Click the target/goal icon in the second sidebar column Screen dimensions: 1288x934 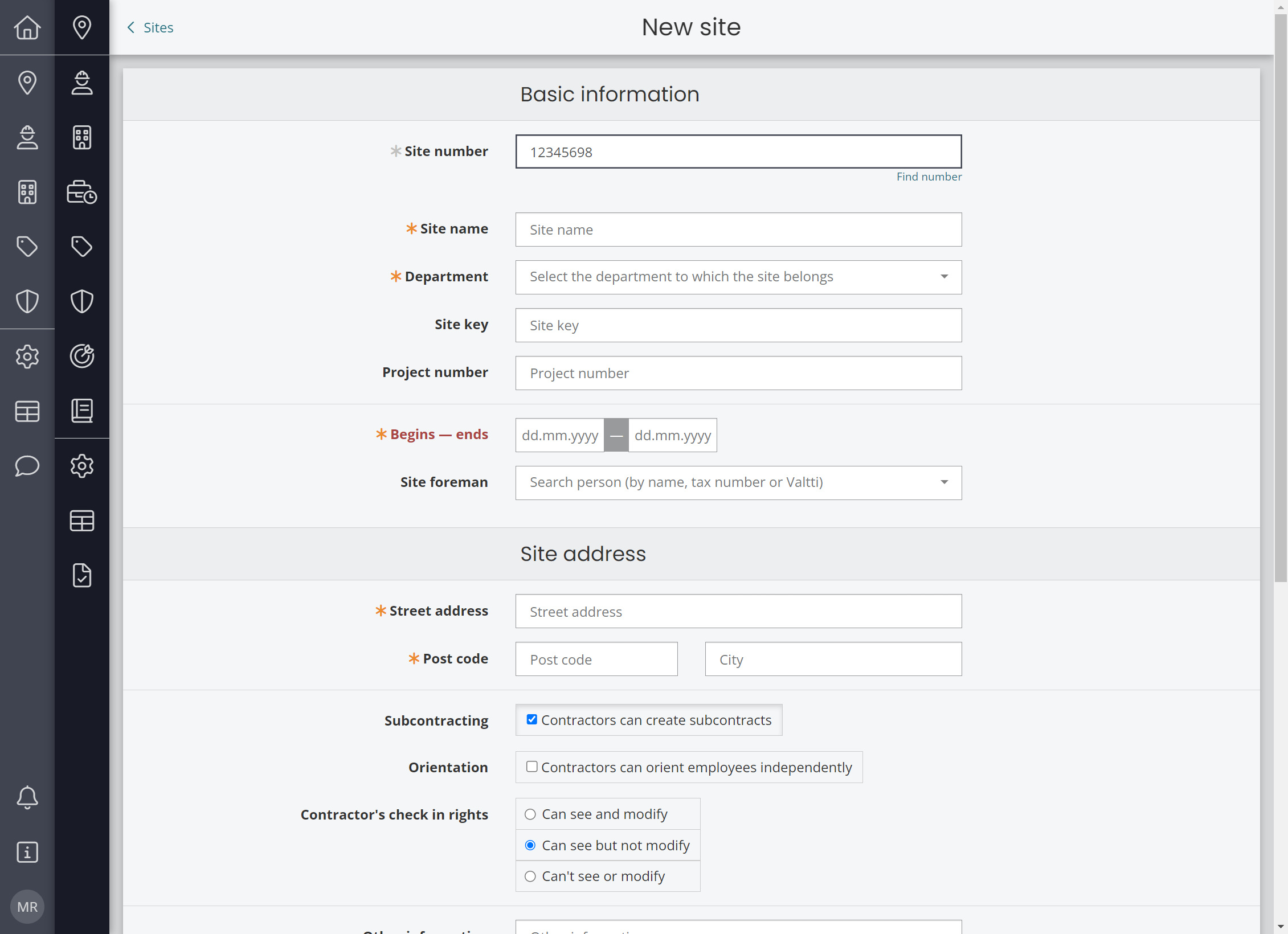coord(82,356)
